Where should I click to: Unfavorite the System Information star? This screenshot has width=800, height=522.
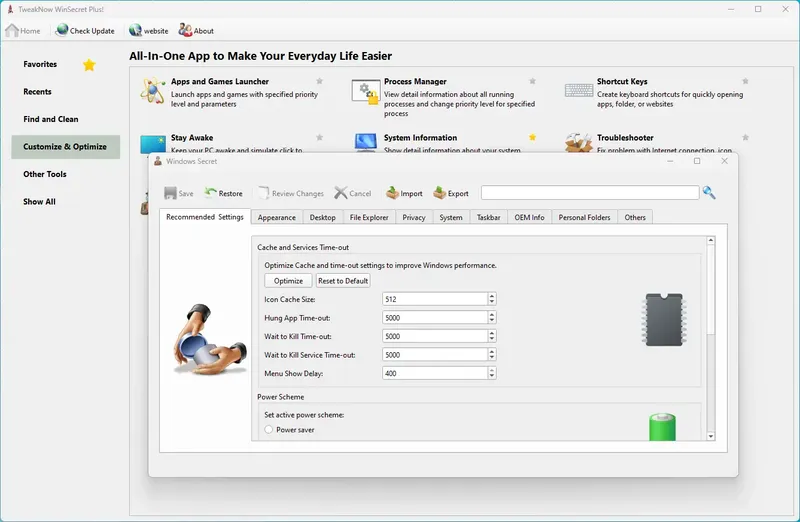tap(532, 137)
